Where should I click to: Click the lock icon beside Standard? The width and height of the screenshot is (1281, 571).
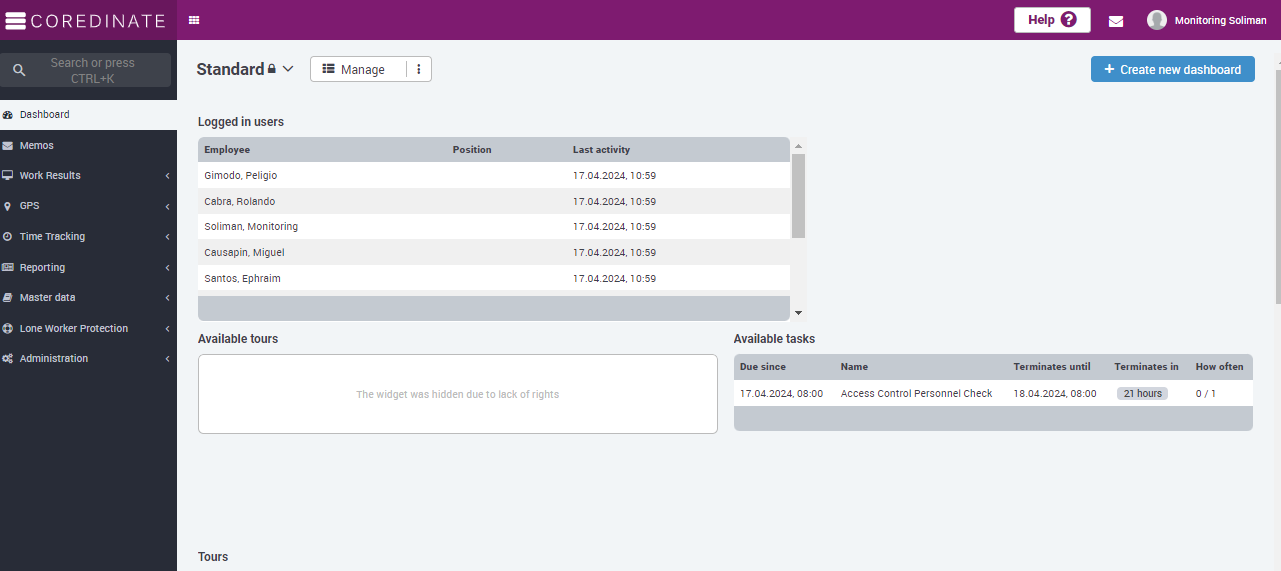272,69
